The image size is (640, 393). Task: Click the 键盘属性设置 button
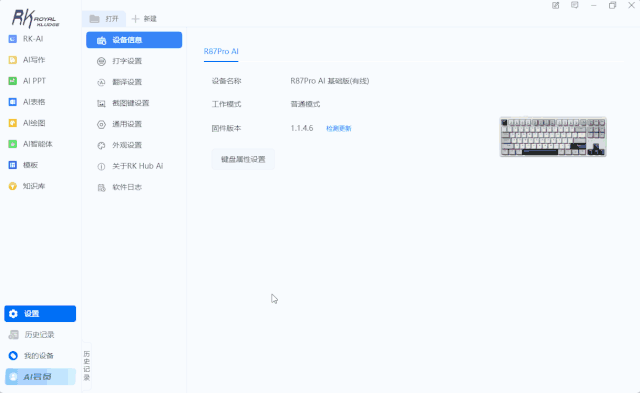243,159
